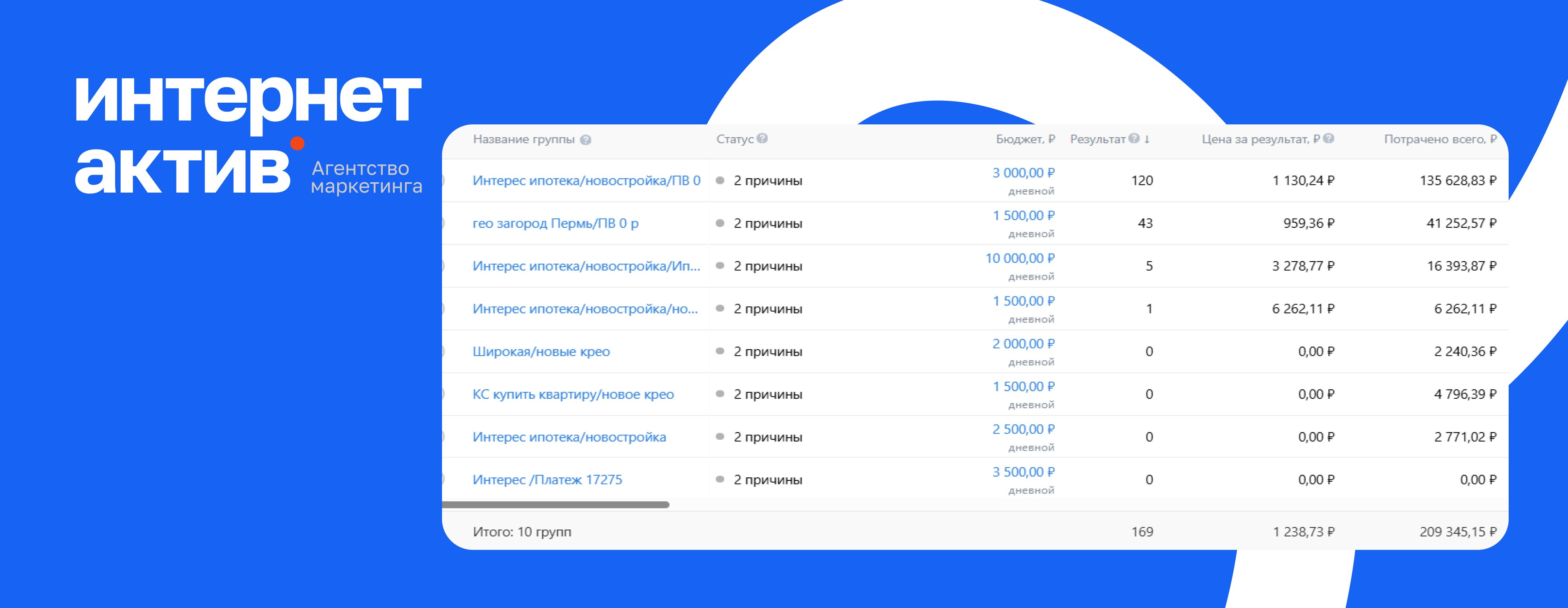Expand 2 причины status in first row

[x=768, y=181]
